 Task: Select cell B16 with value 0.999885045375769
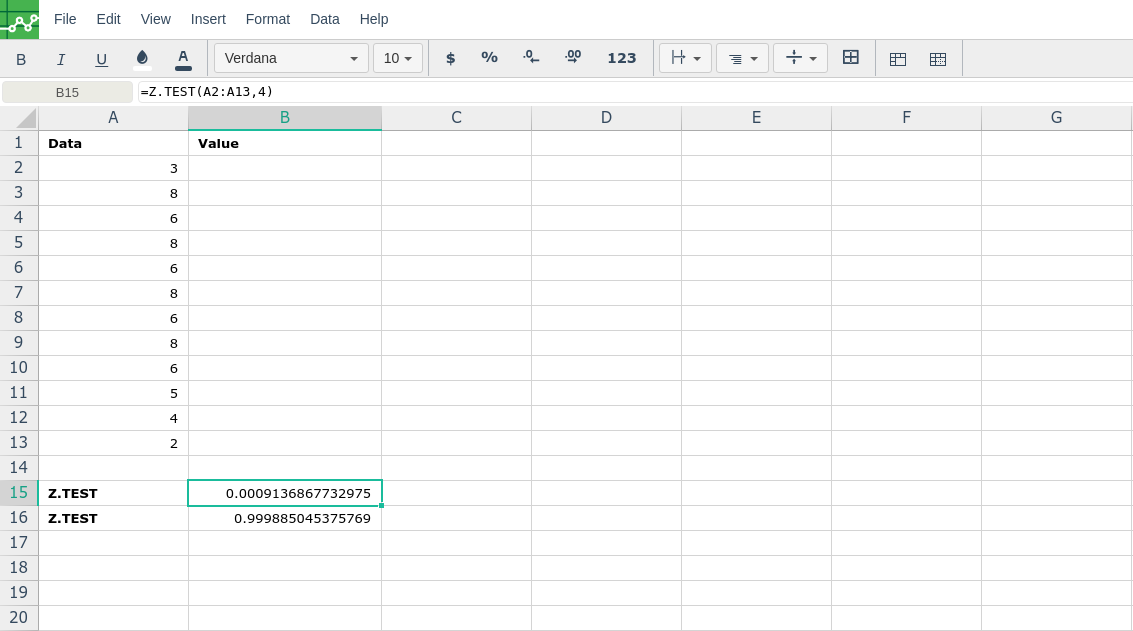[285, 518]
